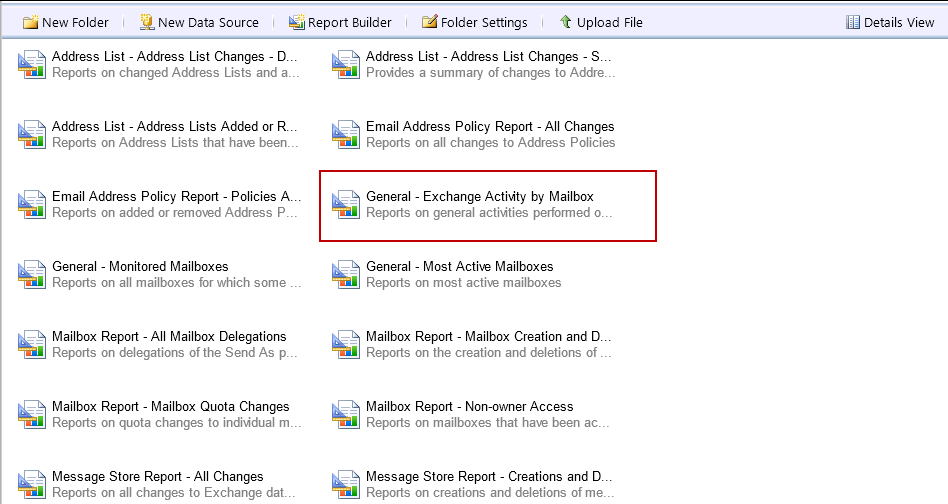Click report icon for Mailbox Creation and D...
Viewport: 948px width, 504px height.
pos(346,344)
